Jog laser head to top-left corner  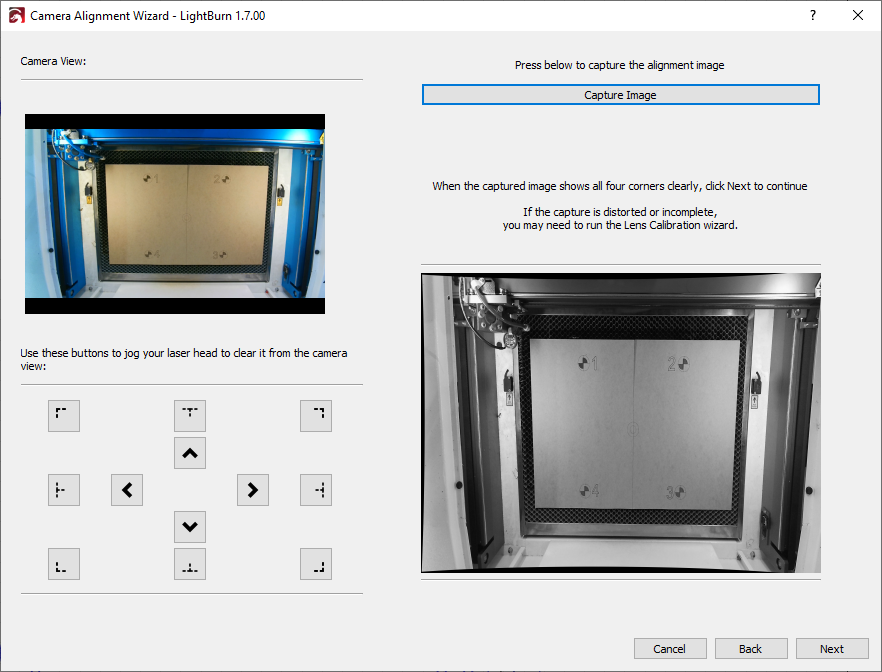[64, 415]
